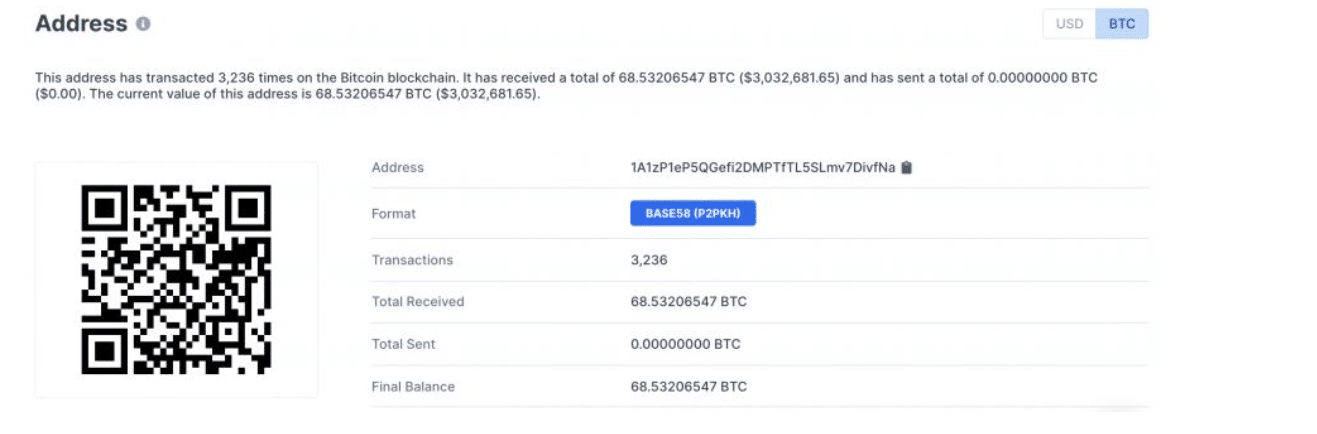
Task: Click the large Address page heading
Action: tap(81, 24)
